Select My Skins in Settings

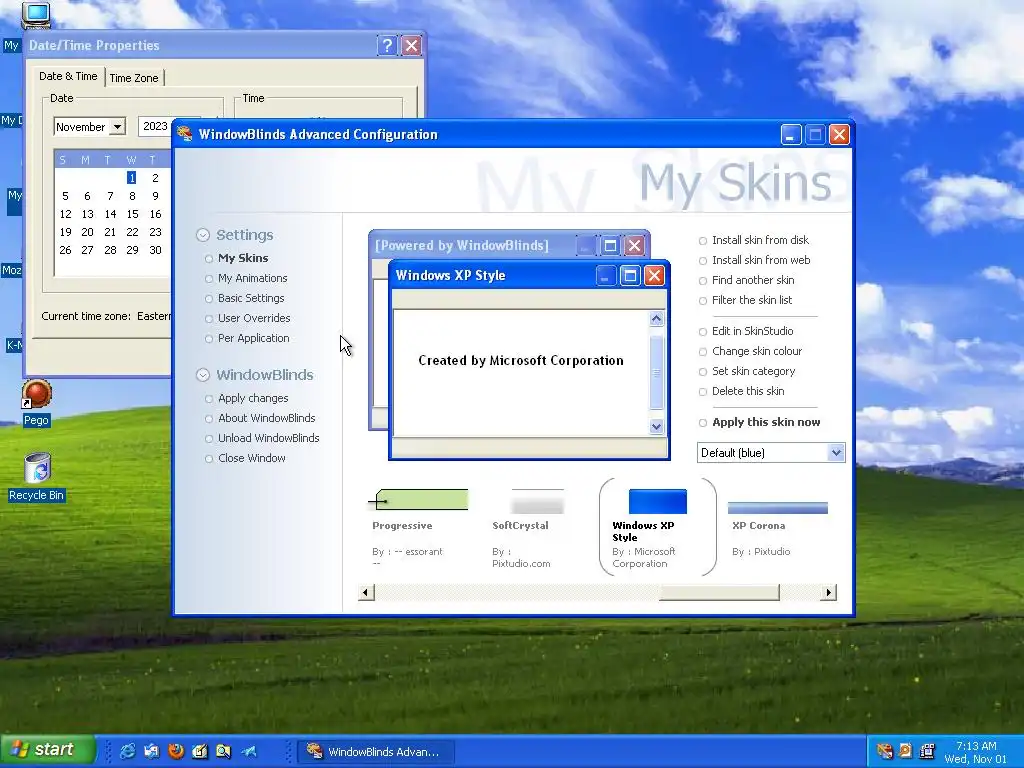coord(243,258)
